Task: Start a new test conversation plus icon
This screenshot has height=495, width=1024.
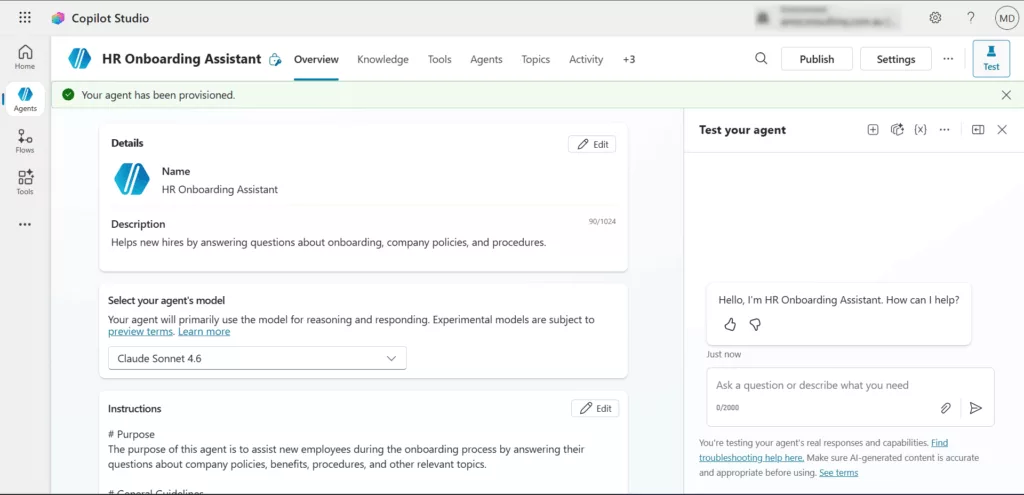Action: tap(872, 130)
